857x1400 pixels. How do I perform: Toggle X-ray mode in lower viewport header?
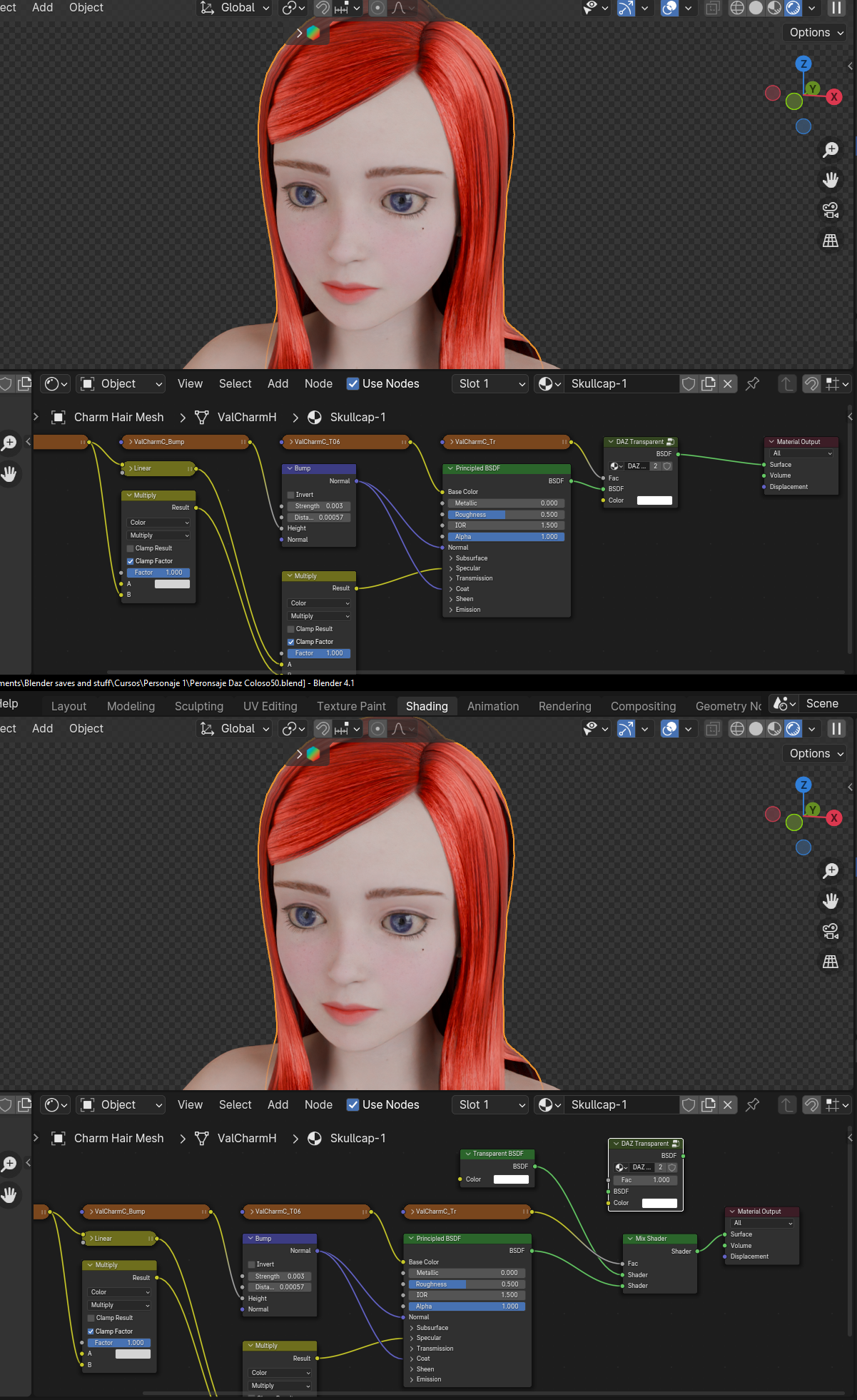[x=713, y=728]
